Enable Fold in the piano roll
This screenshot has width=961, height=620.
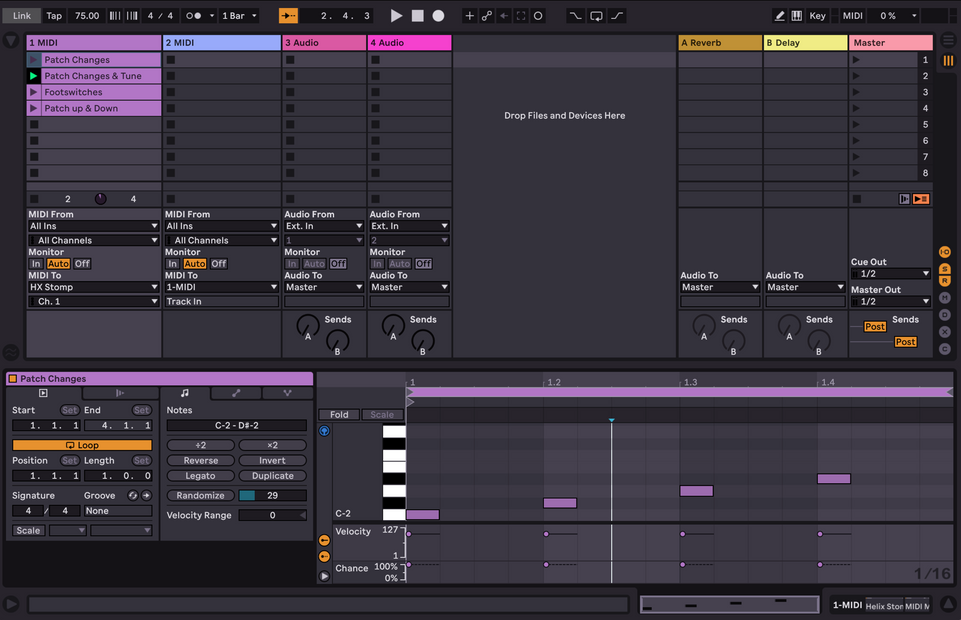339,414
